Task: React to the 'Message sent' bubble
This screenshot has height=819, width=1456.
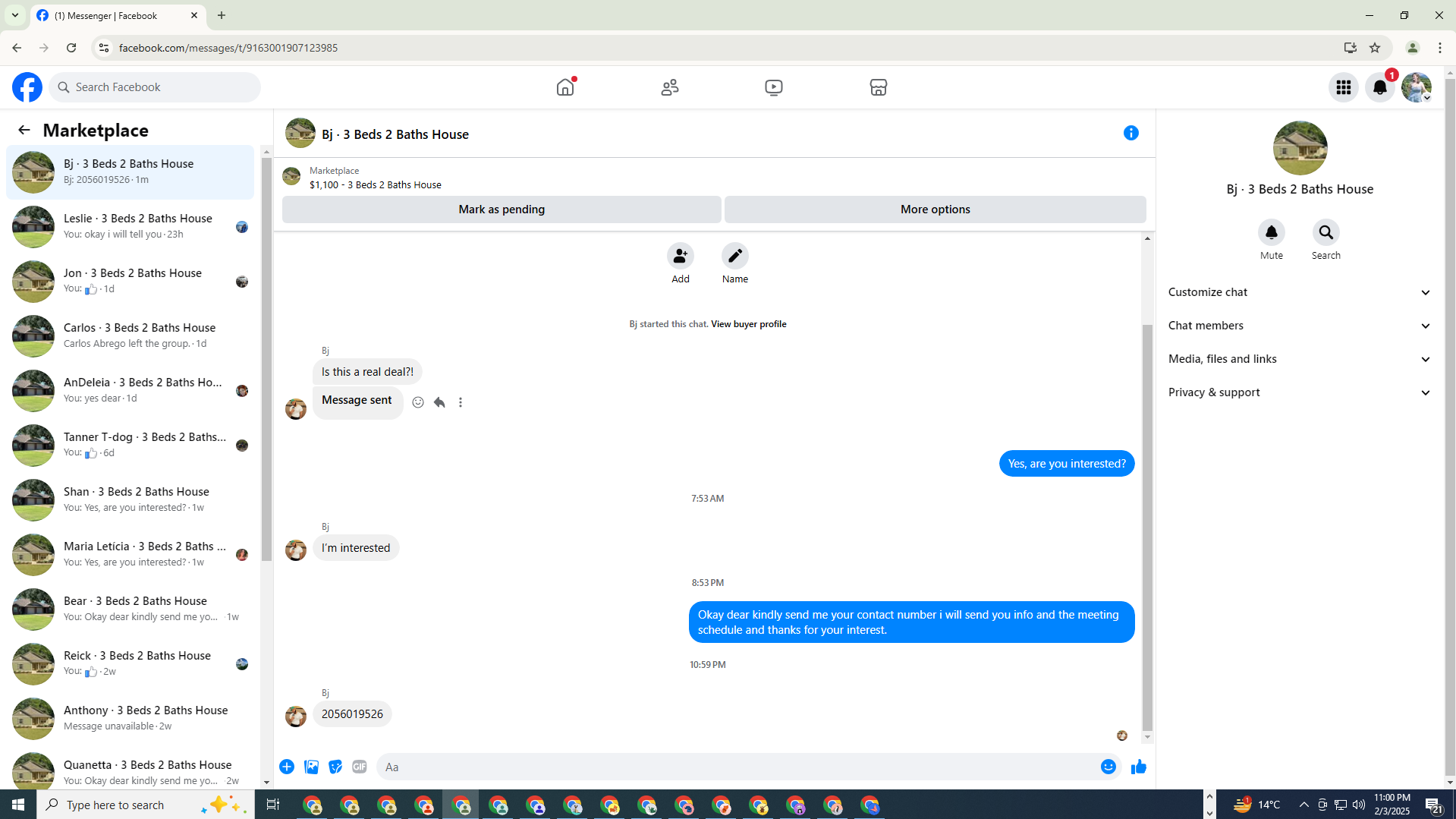Action: click(x=418, y=402)
